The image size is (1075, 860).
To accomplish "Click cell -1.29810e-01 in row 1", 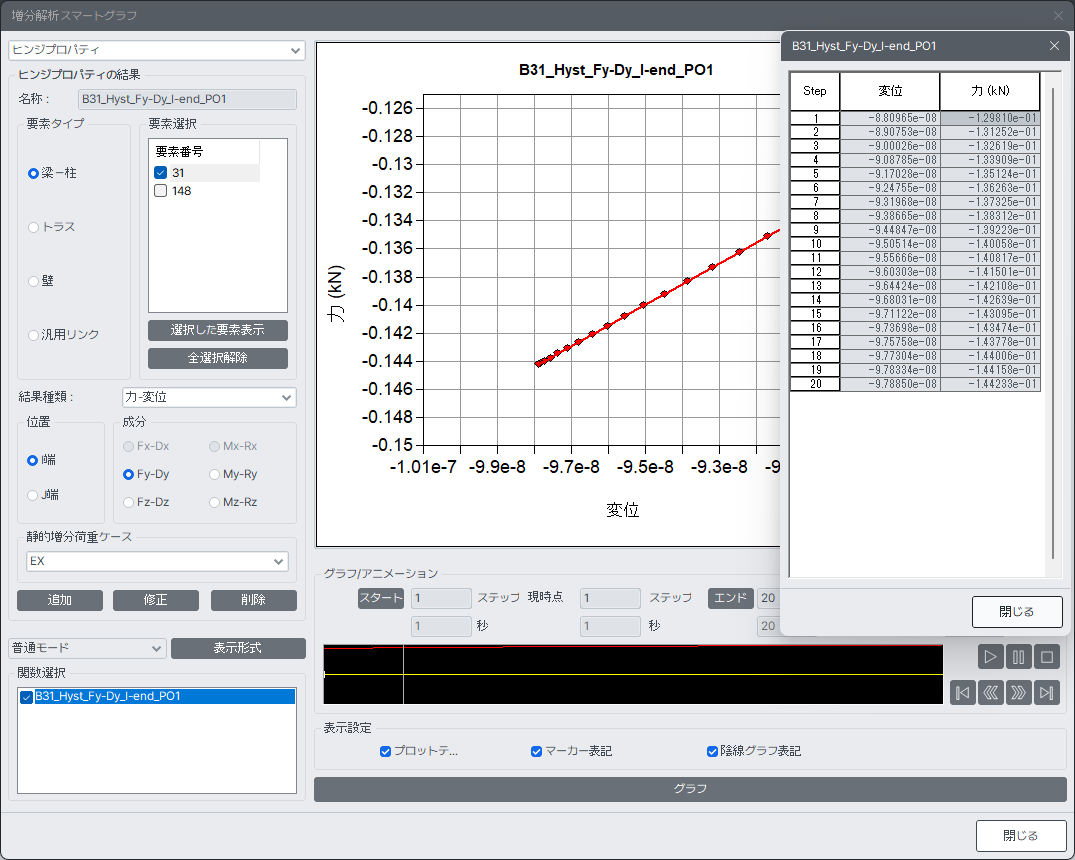I will click(990, 118).
